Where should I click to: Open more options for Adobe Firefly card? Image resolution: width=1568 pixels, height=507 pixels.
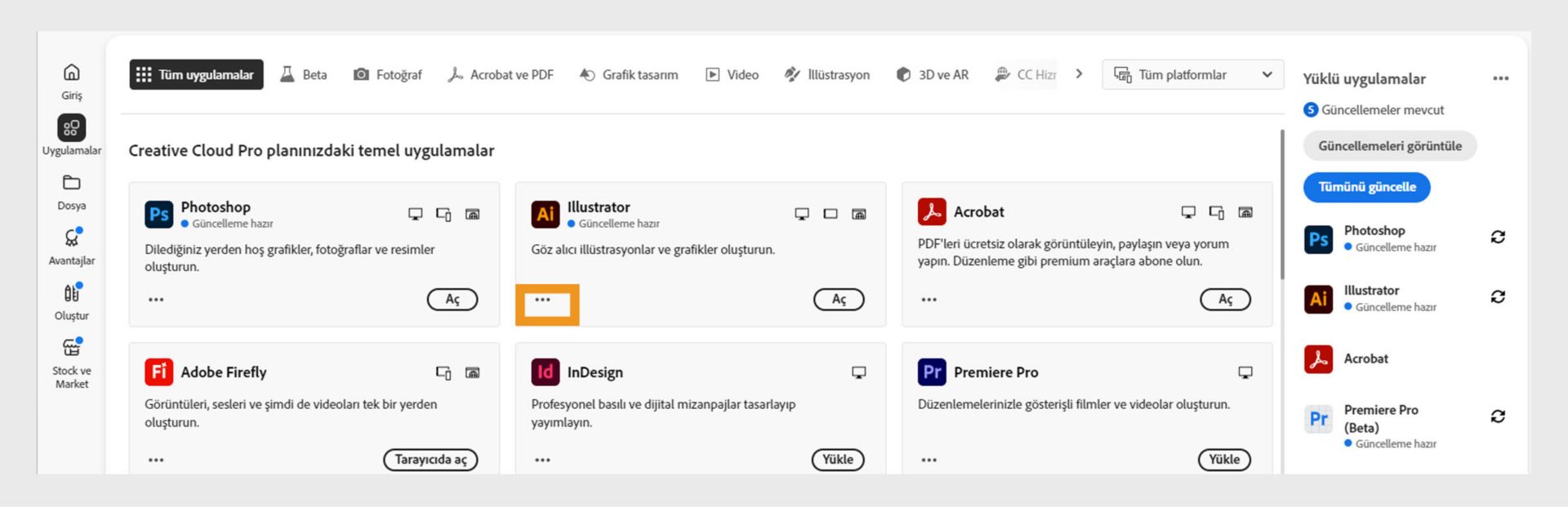pyautogui.click(x=156, y=460)
